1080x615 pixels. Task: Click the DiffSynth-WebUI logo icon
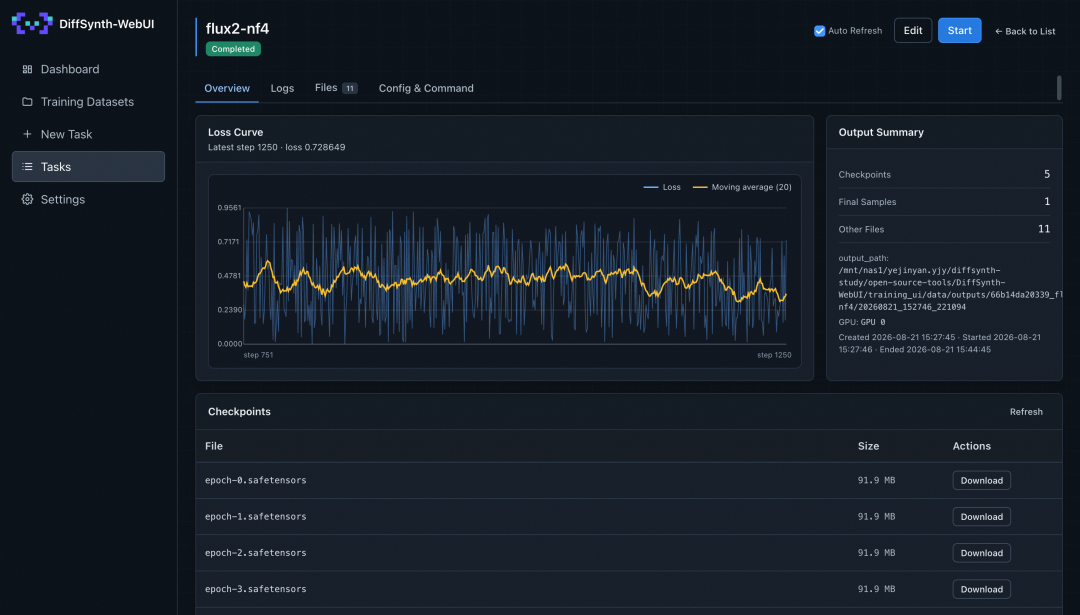32,23
